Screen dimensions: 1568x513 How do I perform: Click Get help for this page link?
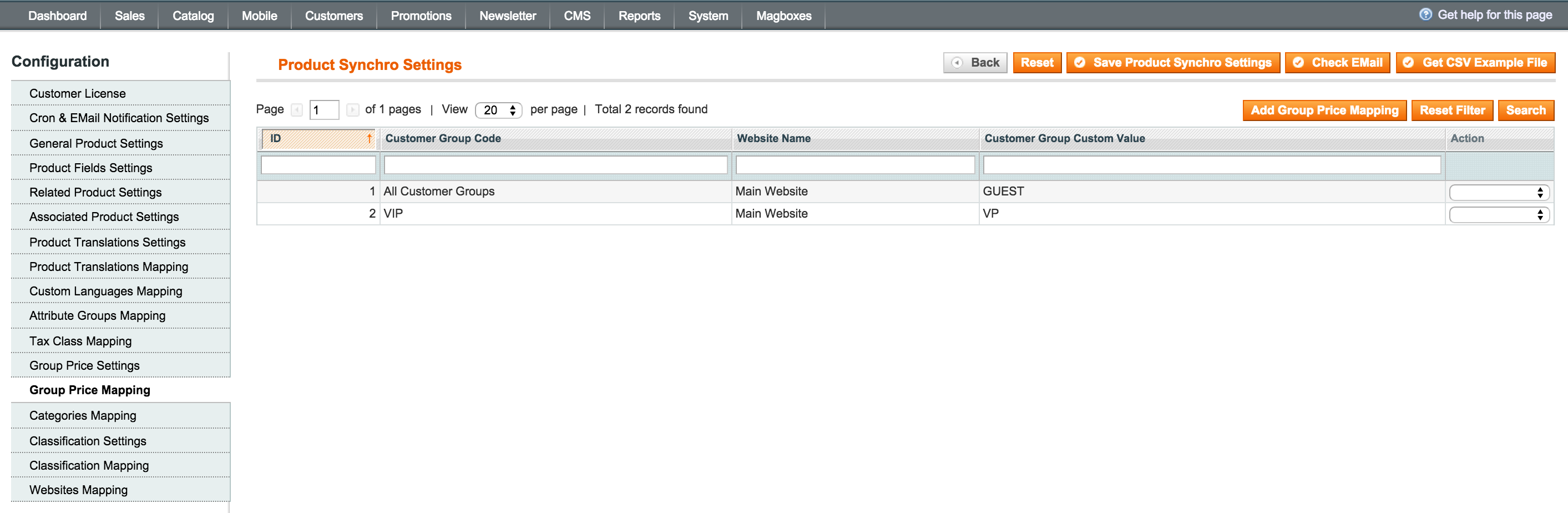click(x=1494, y=14)
